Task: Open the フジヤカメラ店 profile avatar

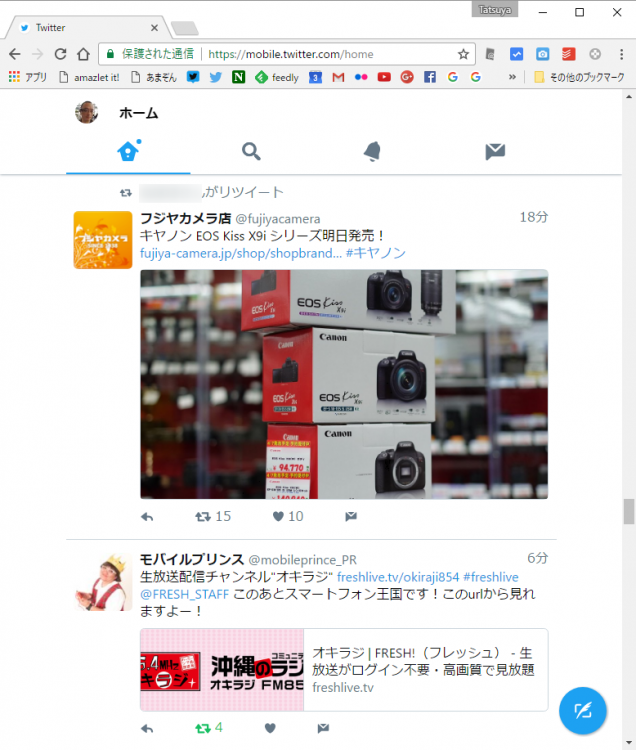Action: point(103,240)
